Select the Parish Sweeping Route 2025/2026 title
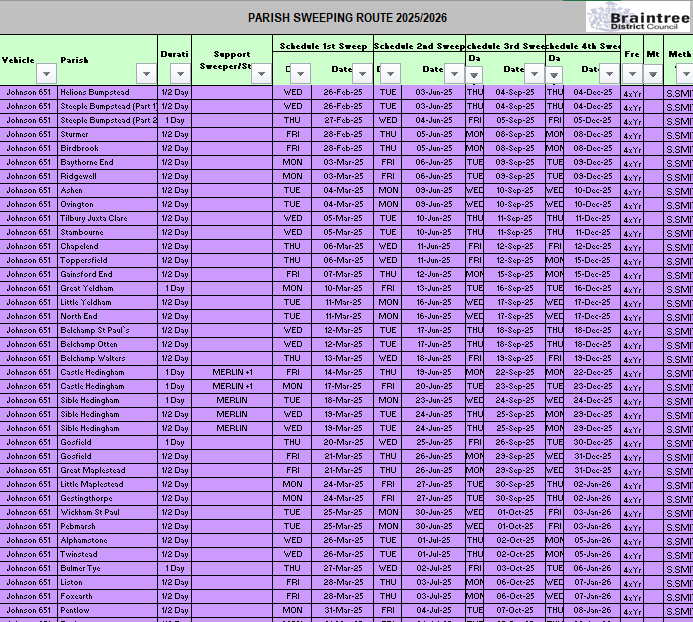Image resolution: width=693 pixels, height=622 pixels. 347,18
